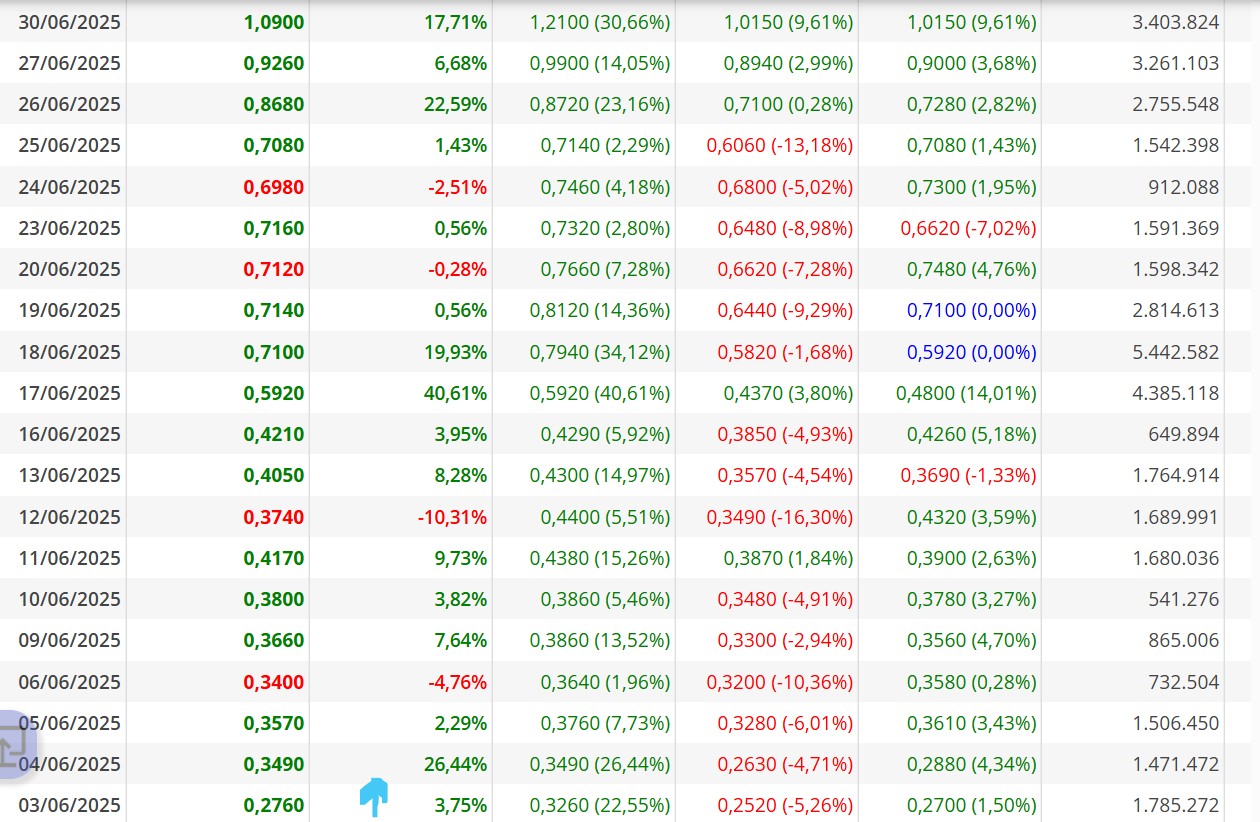
Task: Select volume figure 5.442.582
Action: click(1176, 352)
